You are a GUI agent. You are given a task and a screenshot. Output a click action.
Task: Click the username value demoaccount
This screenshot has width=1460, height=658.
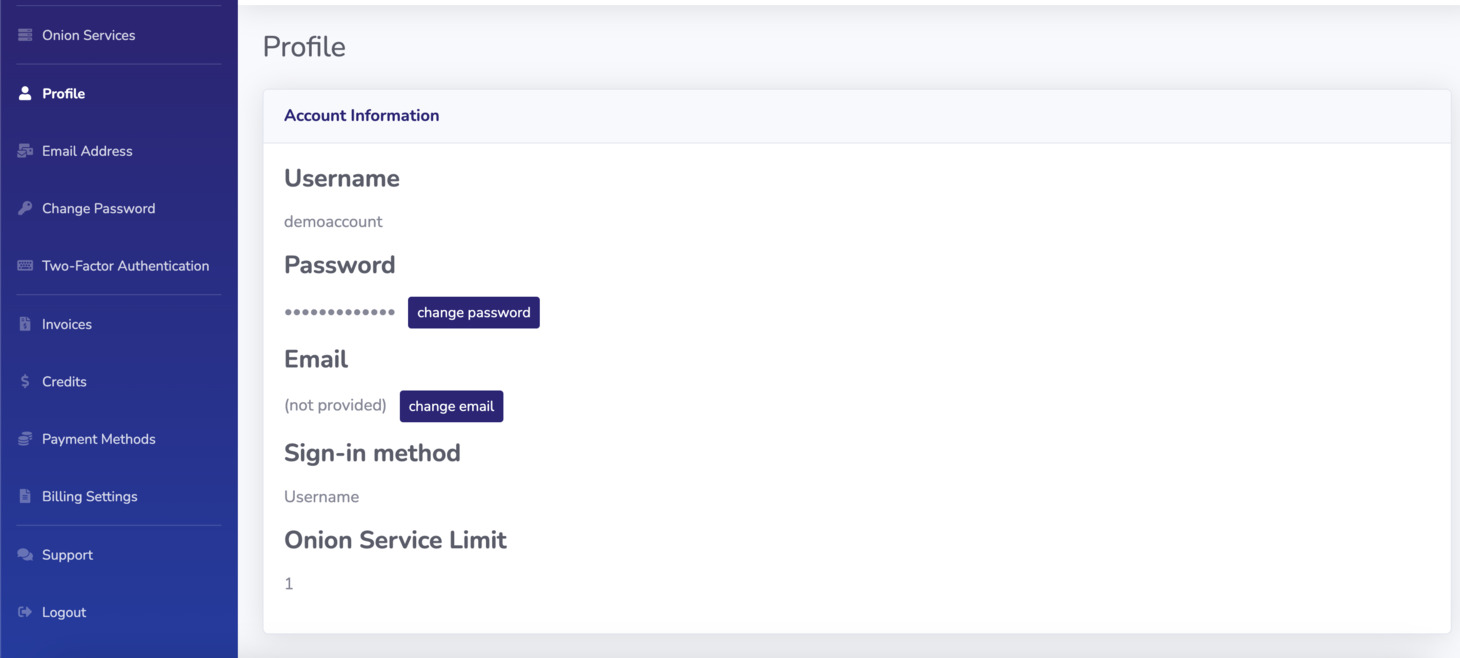[x=333, y=222]
